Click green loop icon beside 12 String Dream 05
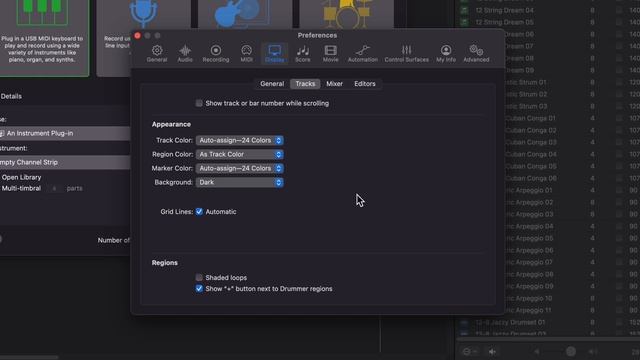Viewport: 640px width, 360px height. point(464,22)
